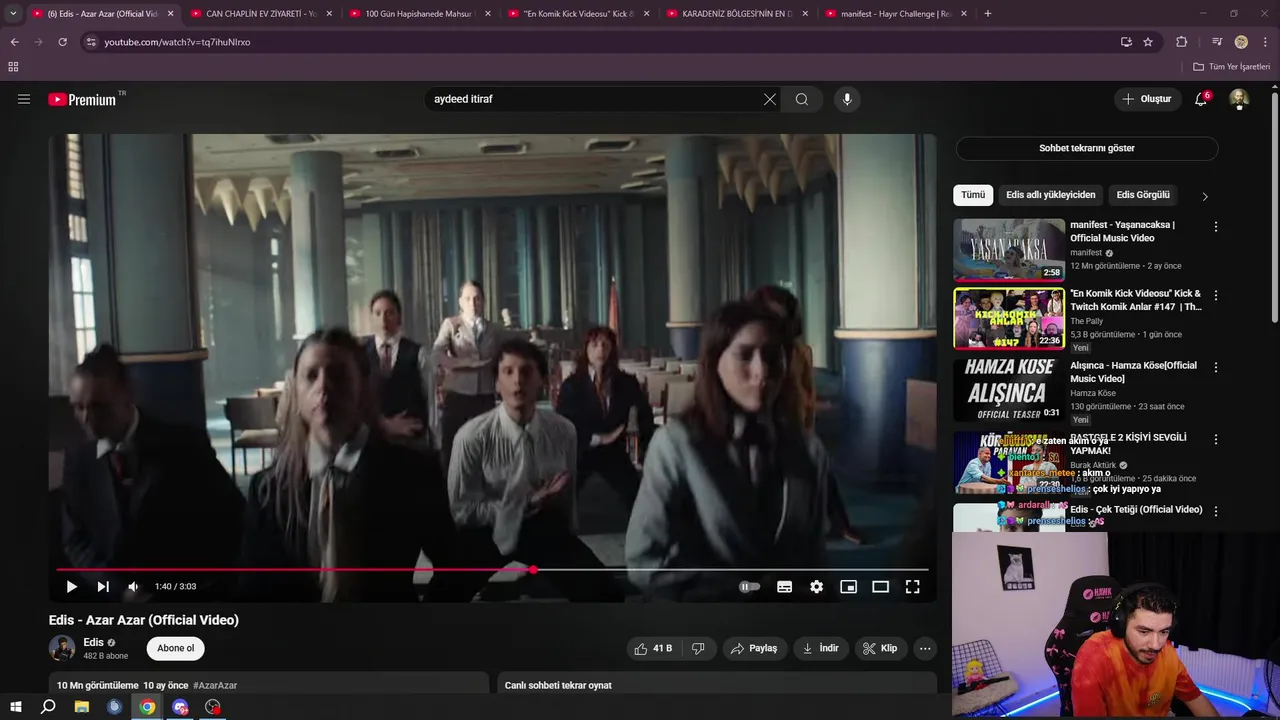Open the player settings gear
The height and width of the screenshot is (720, 1280).
[817, 587]
